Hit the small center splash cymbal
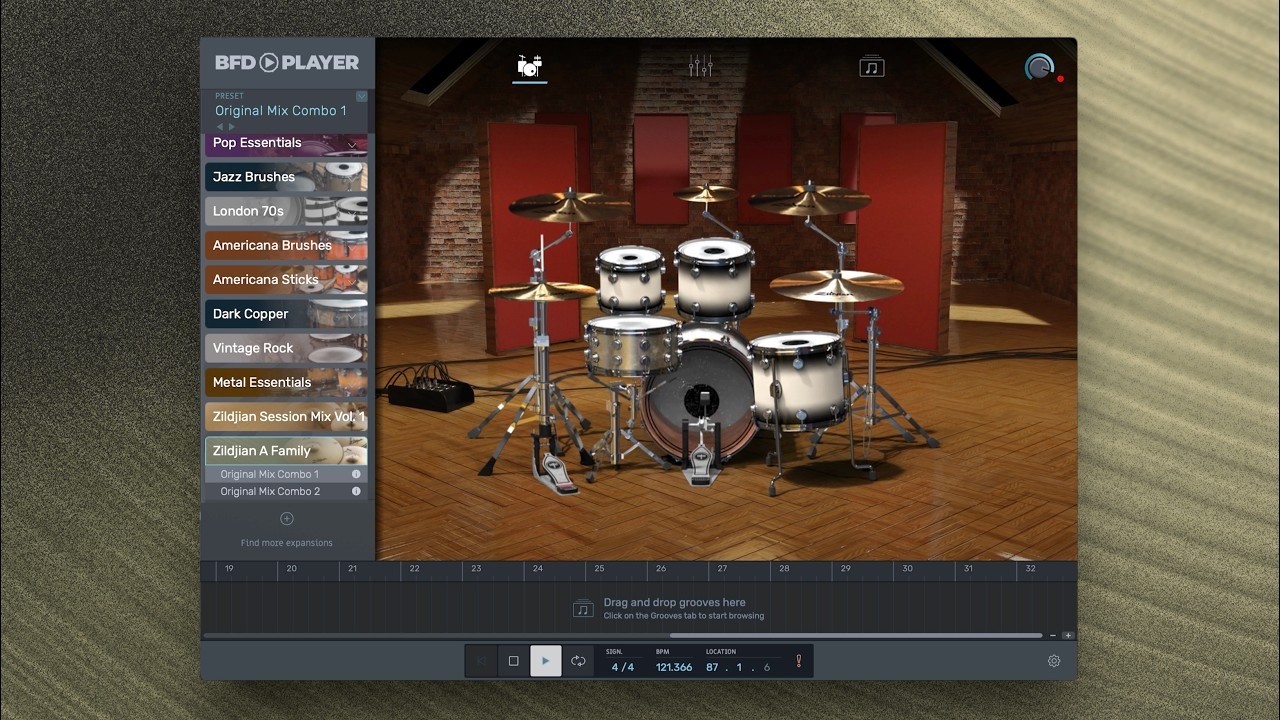Image resolution: width=1280 pixels, height=720 pixels. click(705, 194)
